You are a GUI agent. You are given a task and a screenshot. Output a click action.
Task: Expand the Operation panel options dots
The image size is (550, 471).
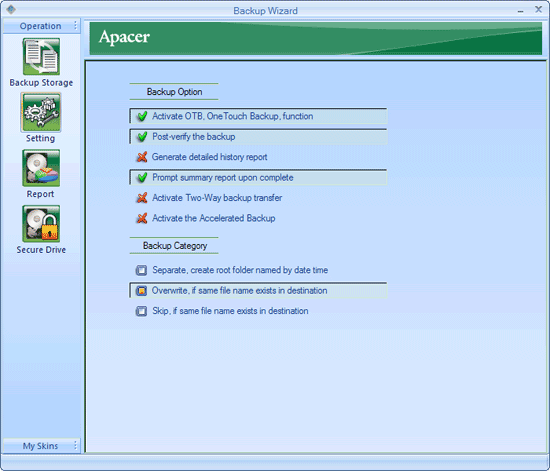[75, 26]
